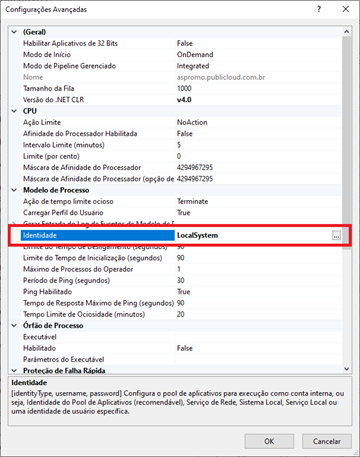Click the Terminate value

[192, 201]
